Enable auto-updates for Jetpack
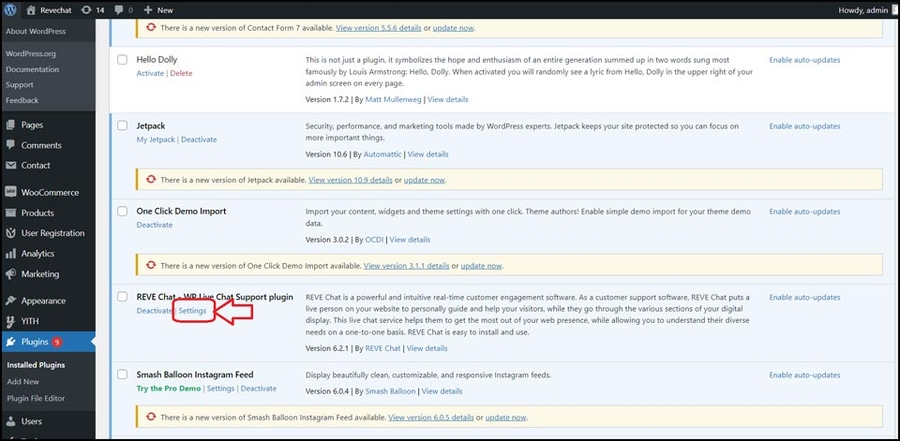900x441 pixels. (x=804, y=126)
